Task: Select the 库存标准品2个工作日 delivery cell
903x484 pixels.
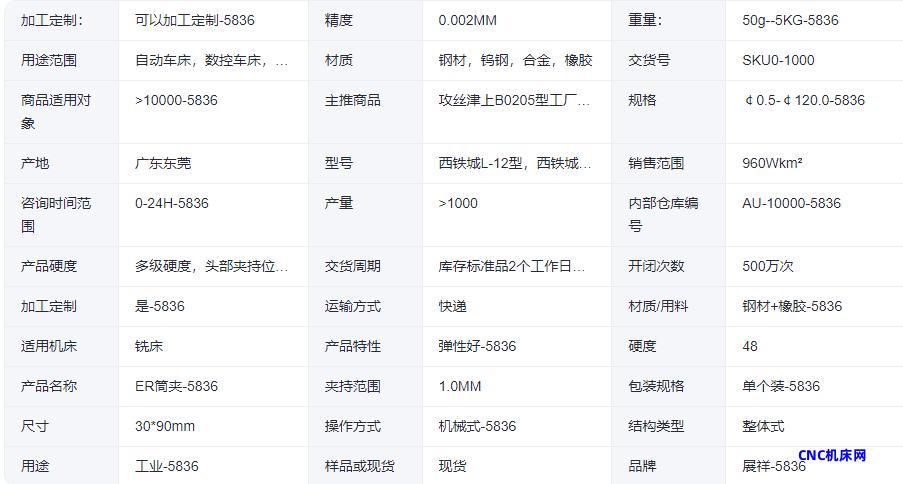Action: [x=514, y=266]
